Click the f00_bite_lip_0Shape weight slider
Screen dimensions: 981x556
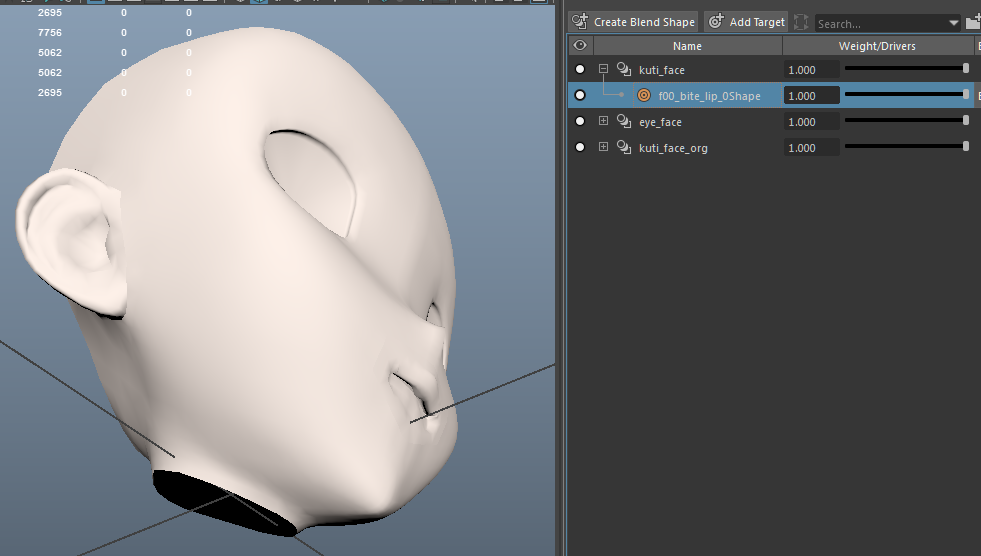point(907,94)
